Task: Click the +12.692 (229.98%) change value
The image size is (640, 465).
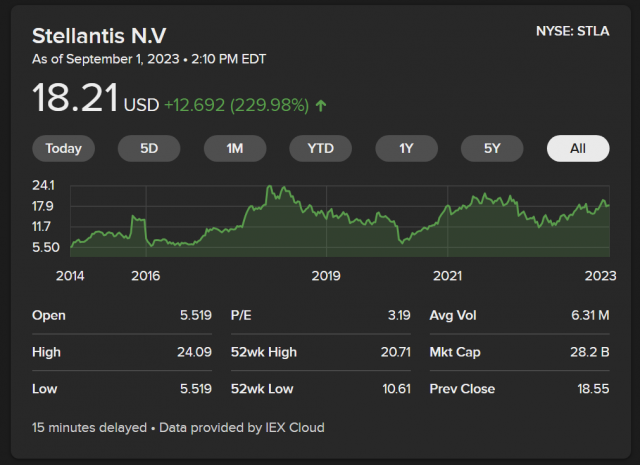Action: tap(238, 104)
